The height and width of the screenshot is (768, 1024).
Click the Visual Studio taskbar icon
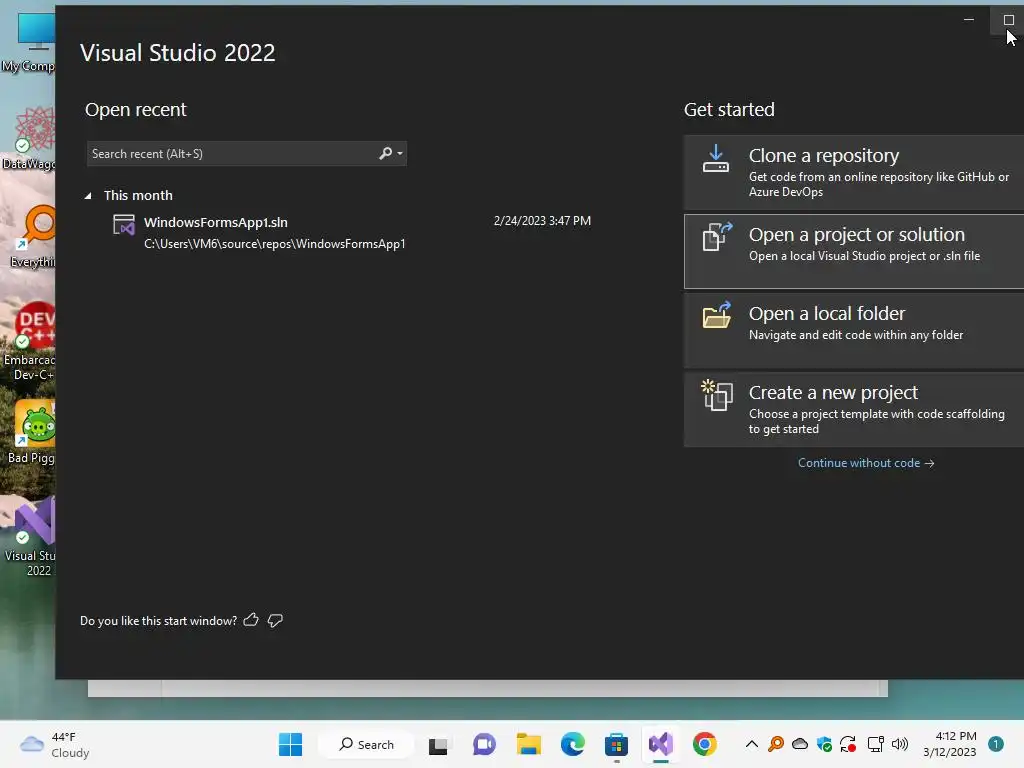[x=660, y=744]
